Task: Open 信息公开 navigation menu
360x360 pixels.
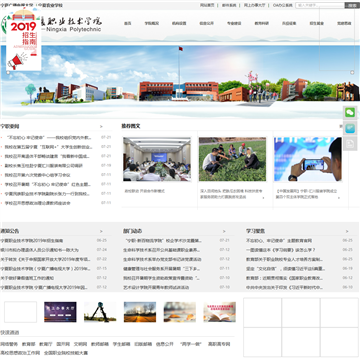Action: tap(207, 23)
